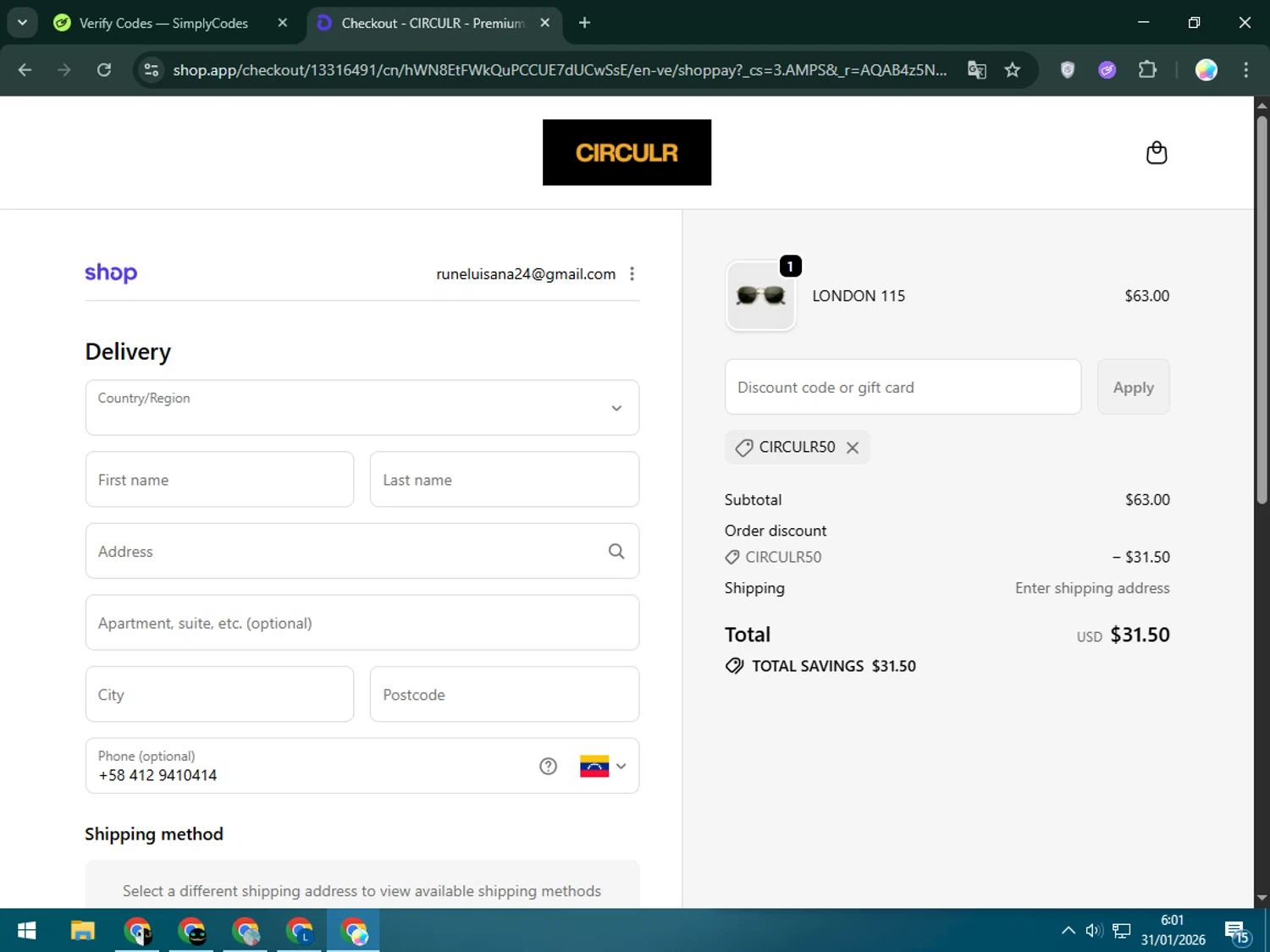Open a new browser tab
Screen dimensions: 1270x952
click(584, 23)
